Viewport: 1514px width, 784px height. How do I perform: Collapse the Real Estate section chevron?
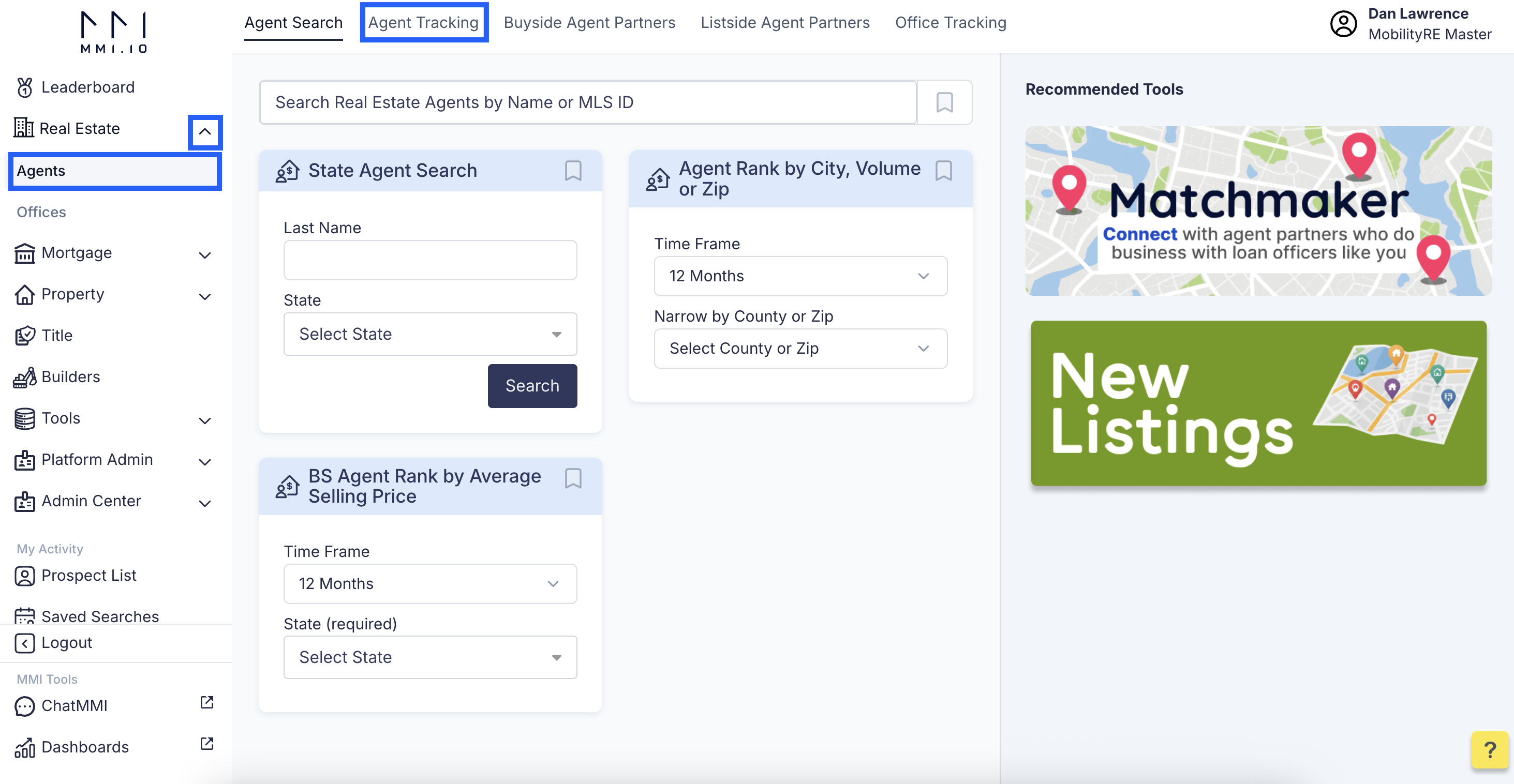[204, 131]
